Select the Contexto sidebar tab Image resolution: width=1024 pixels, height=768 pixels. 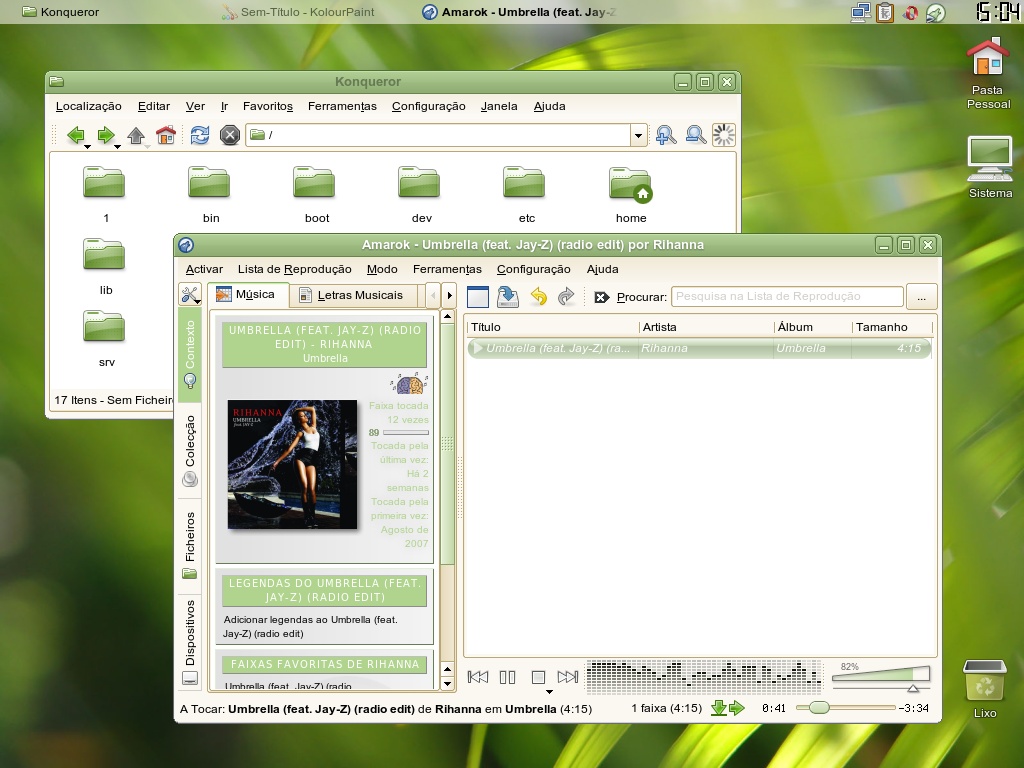pyautogui.click(x=190, y=354)
